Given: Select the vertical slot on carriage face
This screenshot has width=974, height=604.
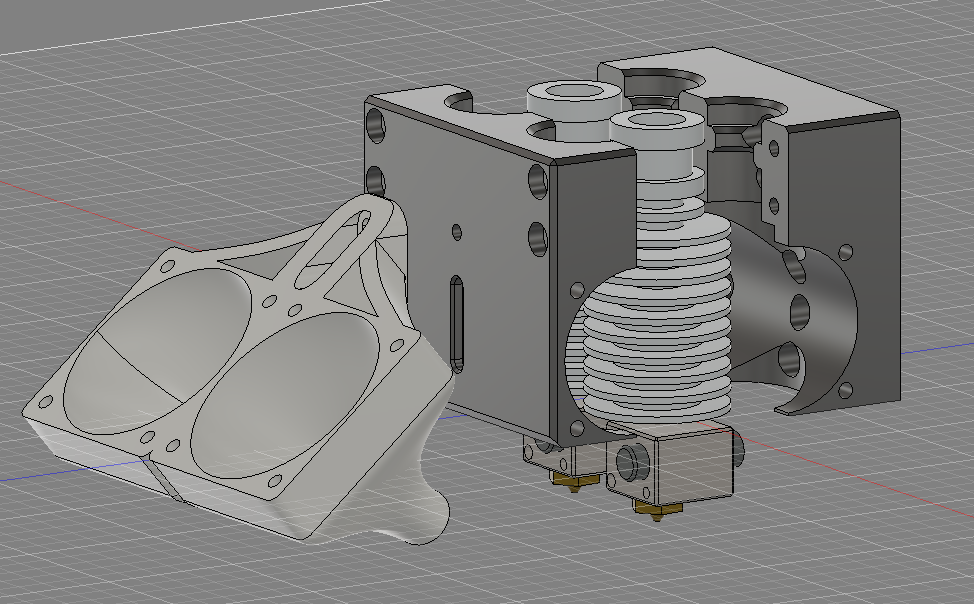Looking at the screenshot, I should [457, 324].
